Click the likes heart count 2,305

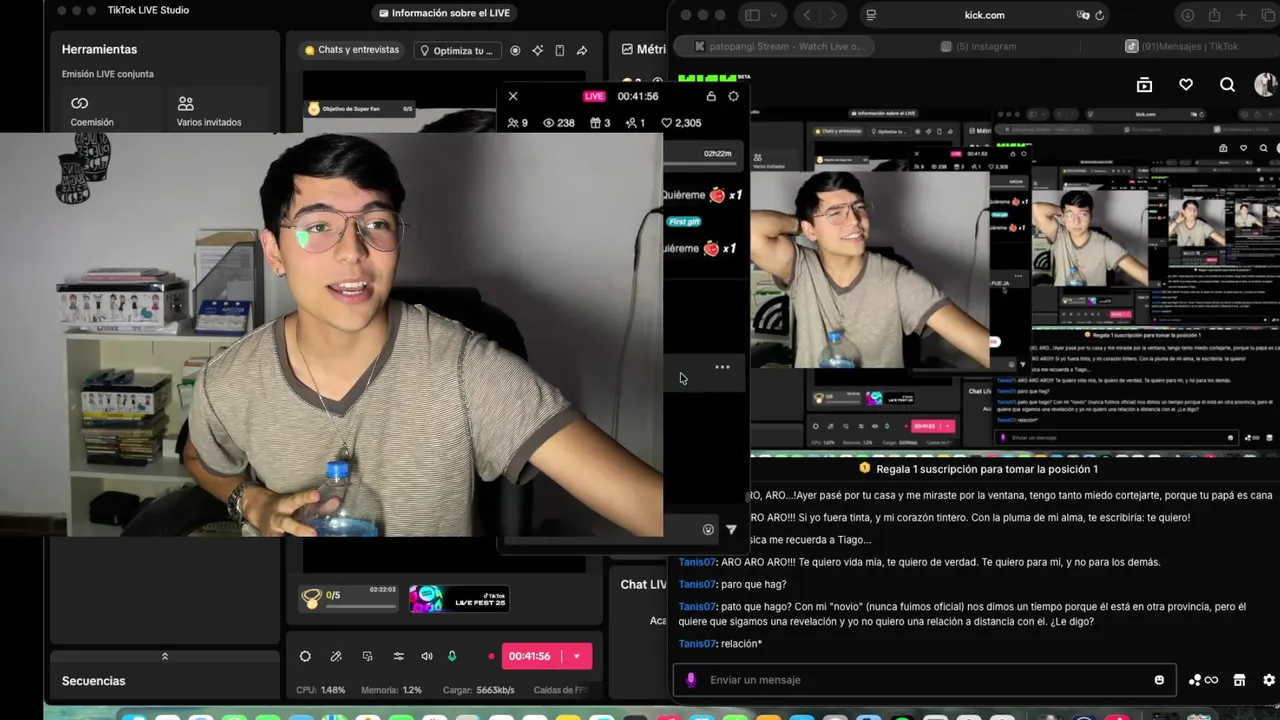pos(681,123)
